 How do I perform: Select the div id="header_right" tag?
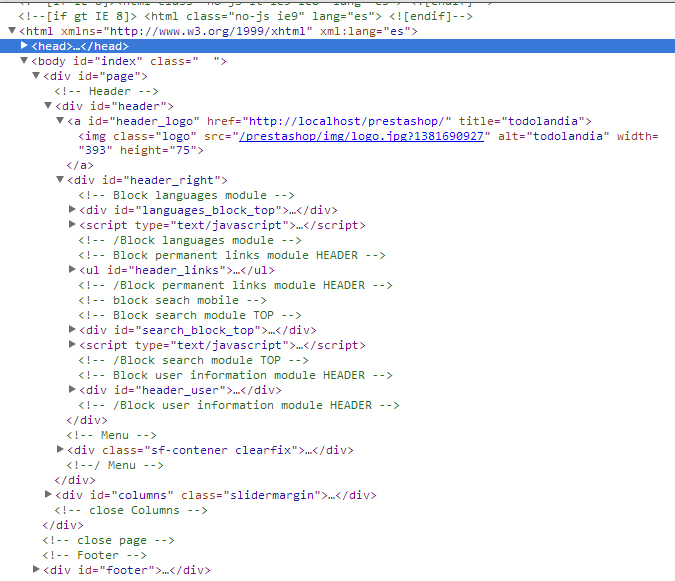(x=147, y=180)
